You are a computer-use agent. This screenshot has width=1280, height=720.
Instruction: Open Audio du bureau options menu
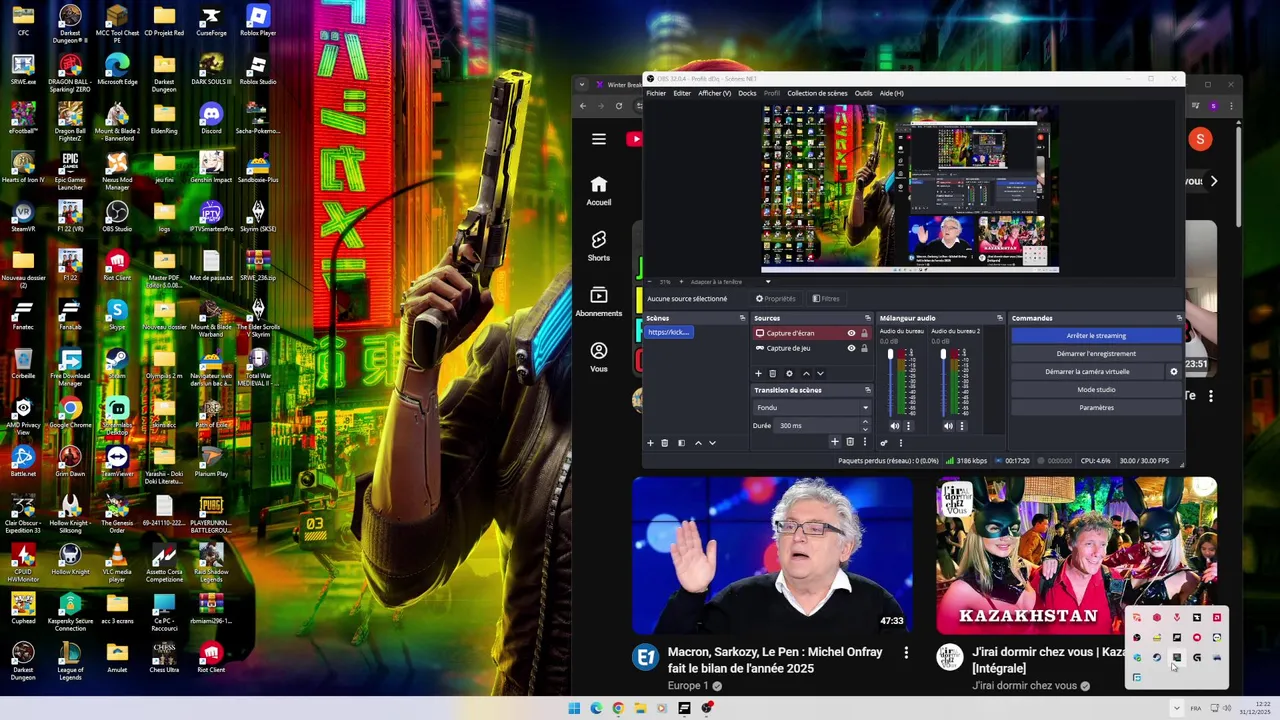908,426
